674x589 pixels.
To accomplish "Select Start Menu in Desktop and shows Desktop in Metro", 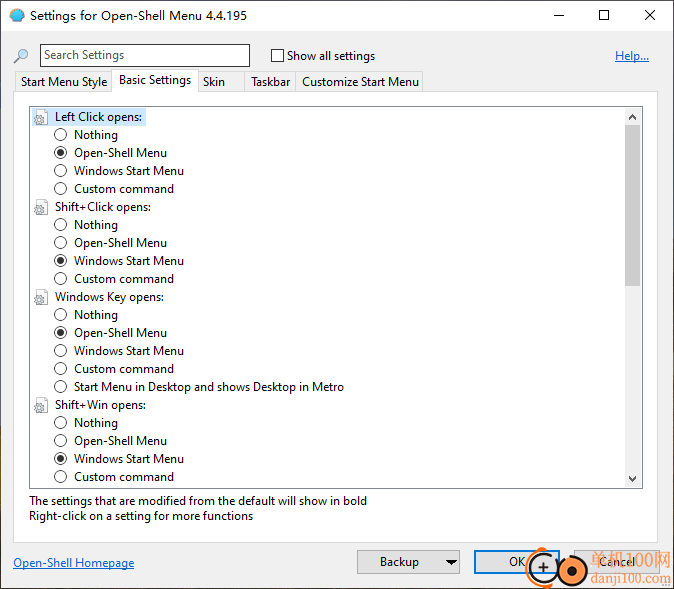I will click(x=61, y=387).
